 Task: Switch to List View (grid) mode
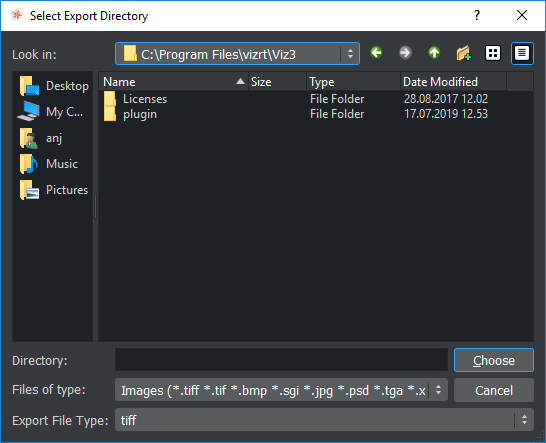point(493,53)
